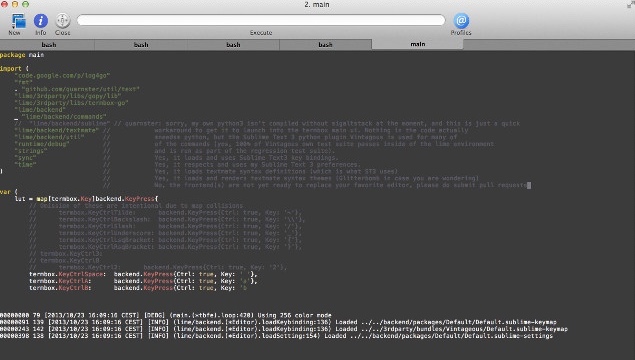This screenshot has width=635, height=360.
Task: Click the Close toolbar icon
Action: 62,20
